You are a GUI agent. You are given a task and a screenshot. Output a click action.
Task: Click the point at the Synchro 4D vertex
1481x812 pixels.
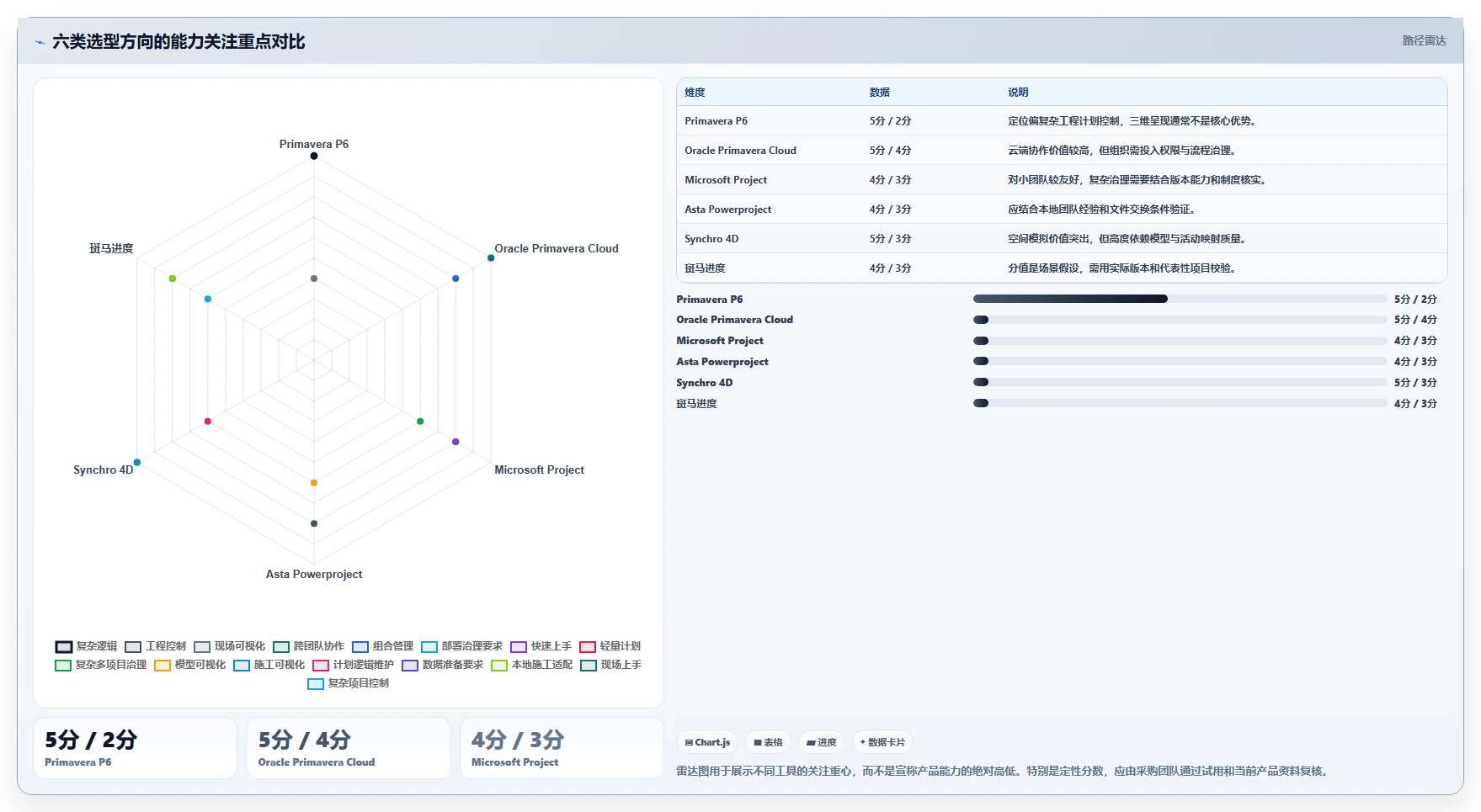(x=137, y=462)
